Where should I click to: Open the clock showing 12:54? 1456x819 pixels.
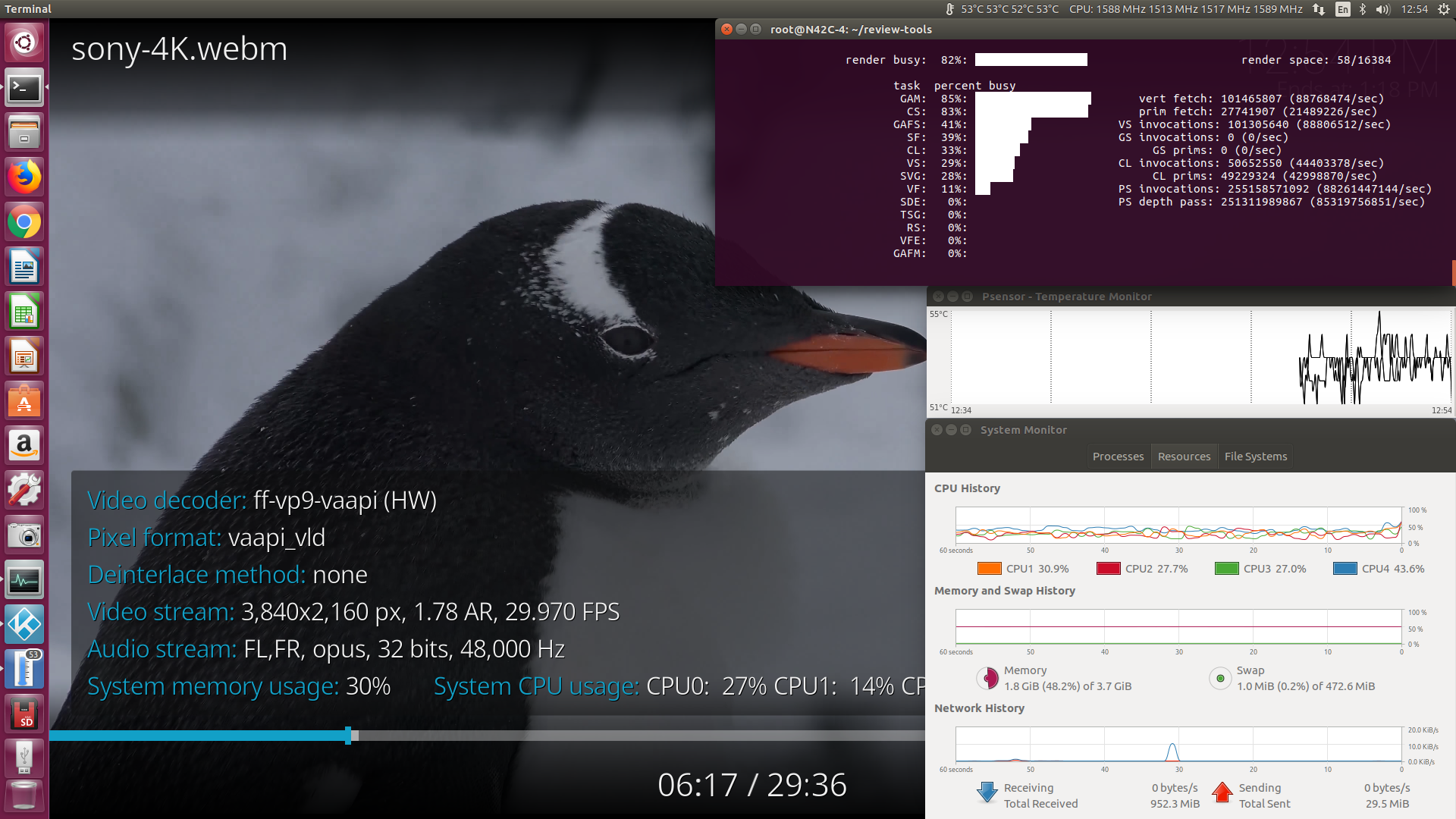[1414, 9]
